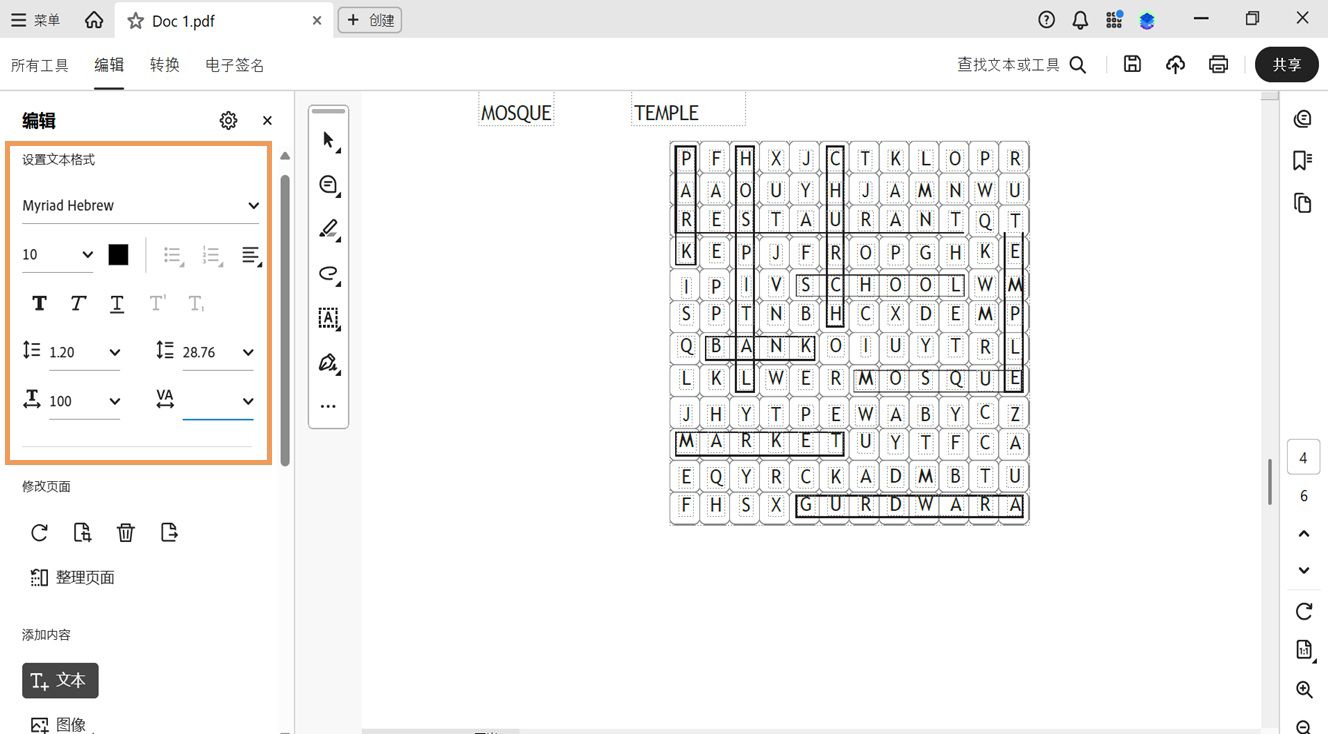Toggle bold text formatting

pos(39,303)
